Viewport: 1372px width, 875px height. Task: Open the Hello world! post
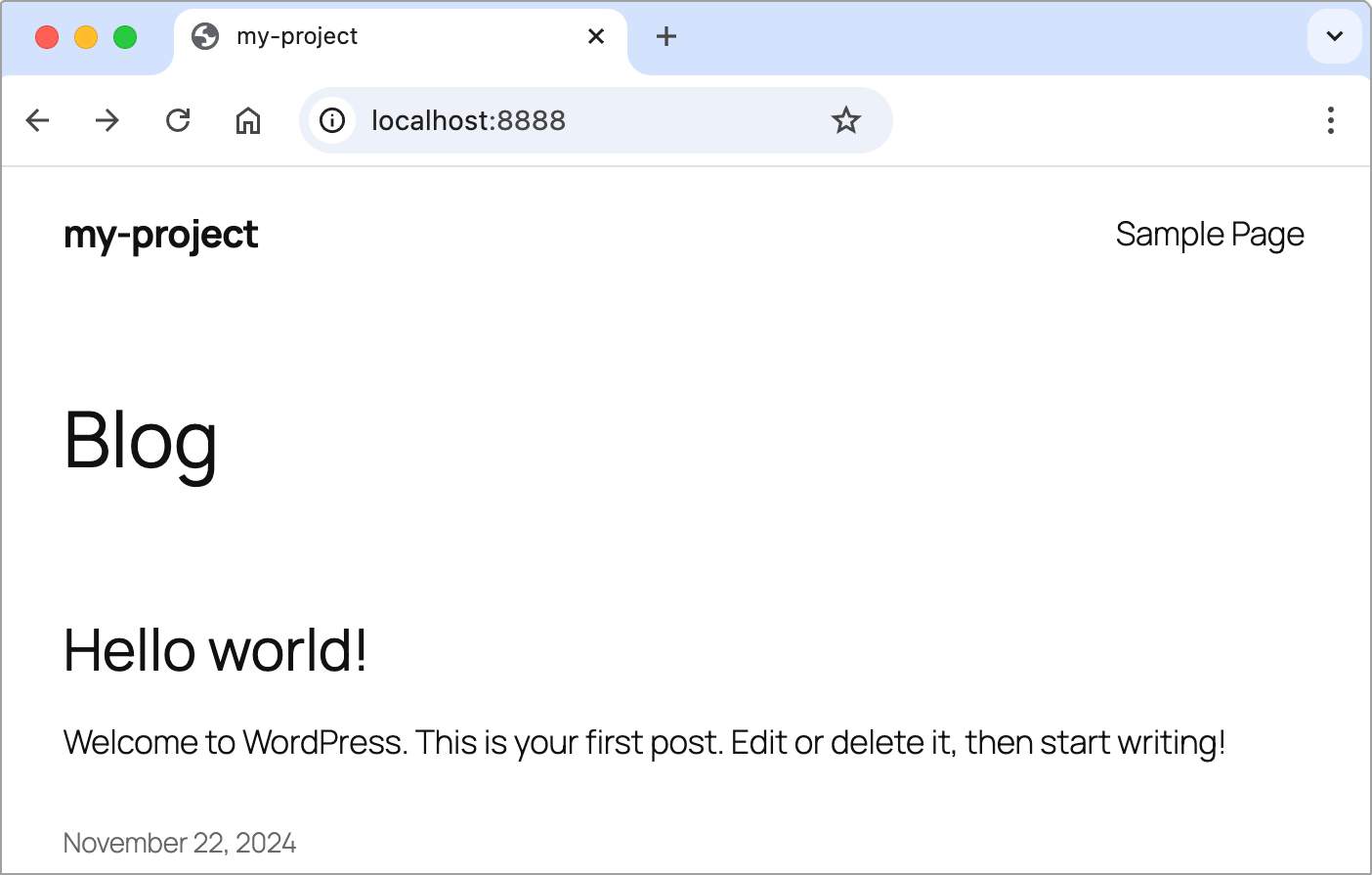click(x=215, y=650)
